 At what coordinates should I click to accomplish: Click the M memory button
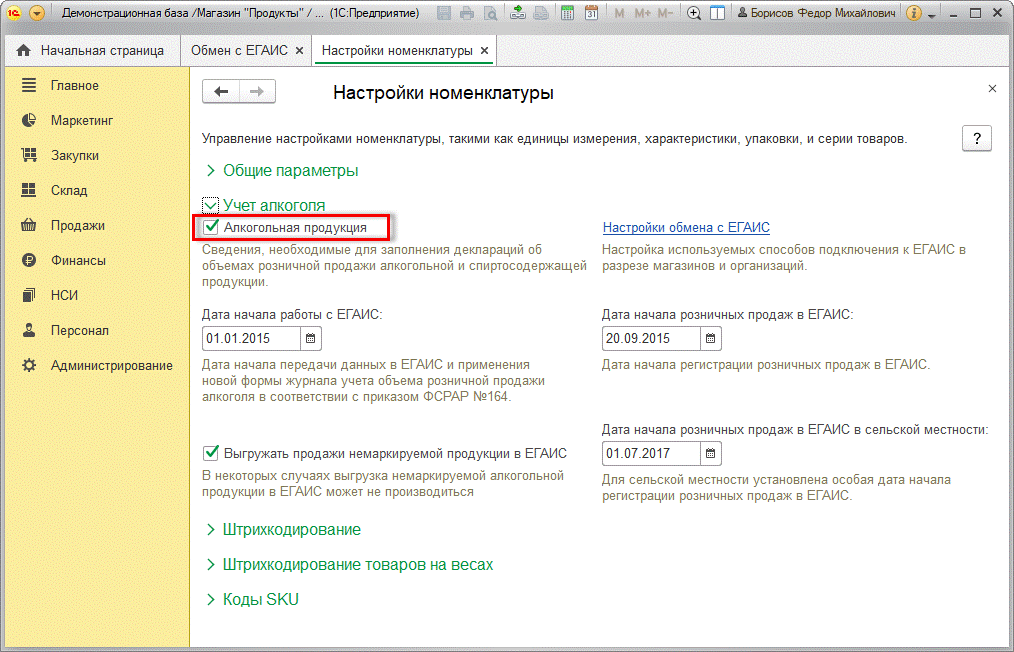[620, 13]
